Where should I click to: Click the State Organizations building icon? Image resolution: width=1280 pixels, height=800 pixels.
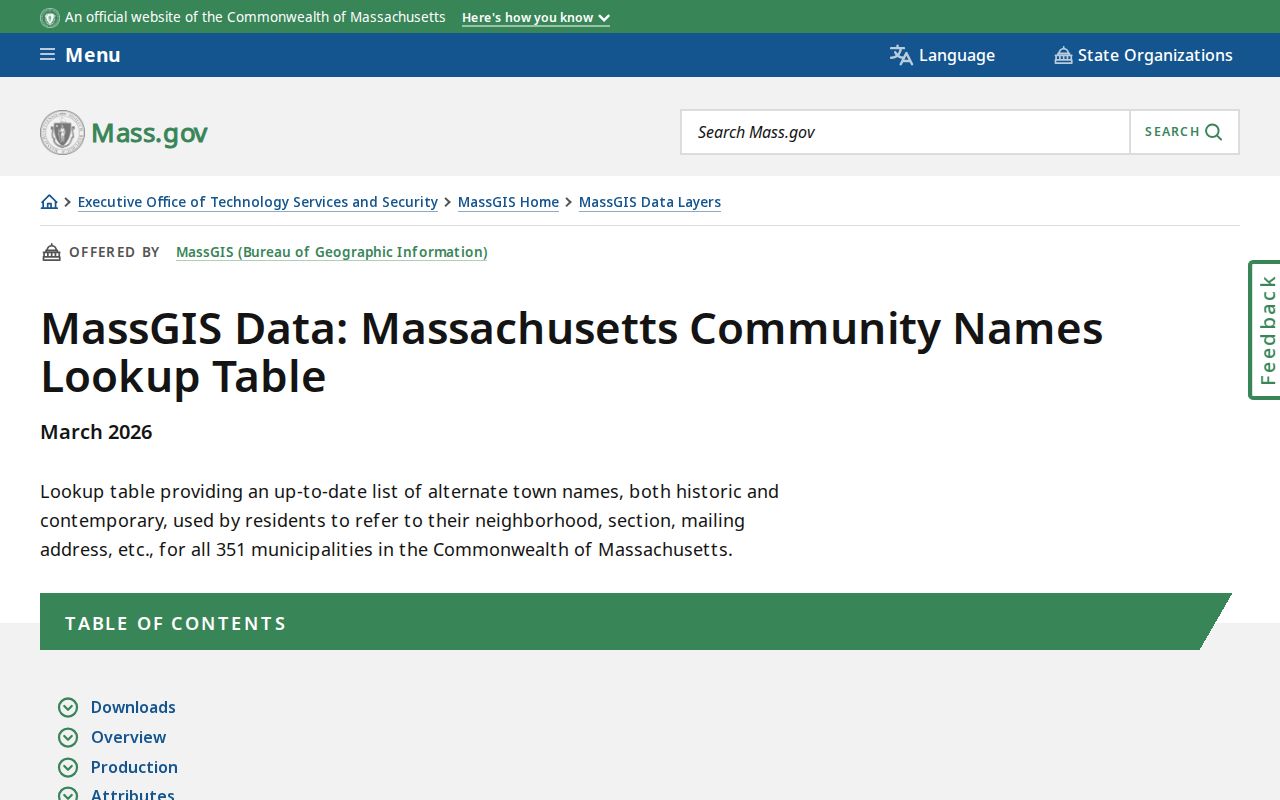(1063, 55)
